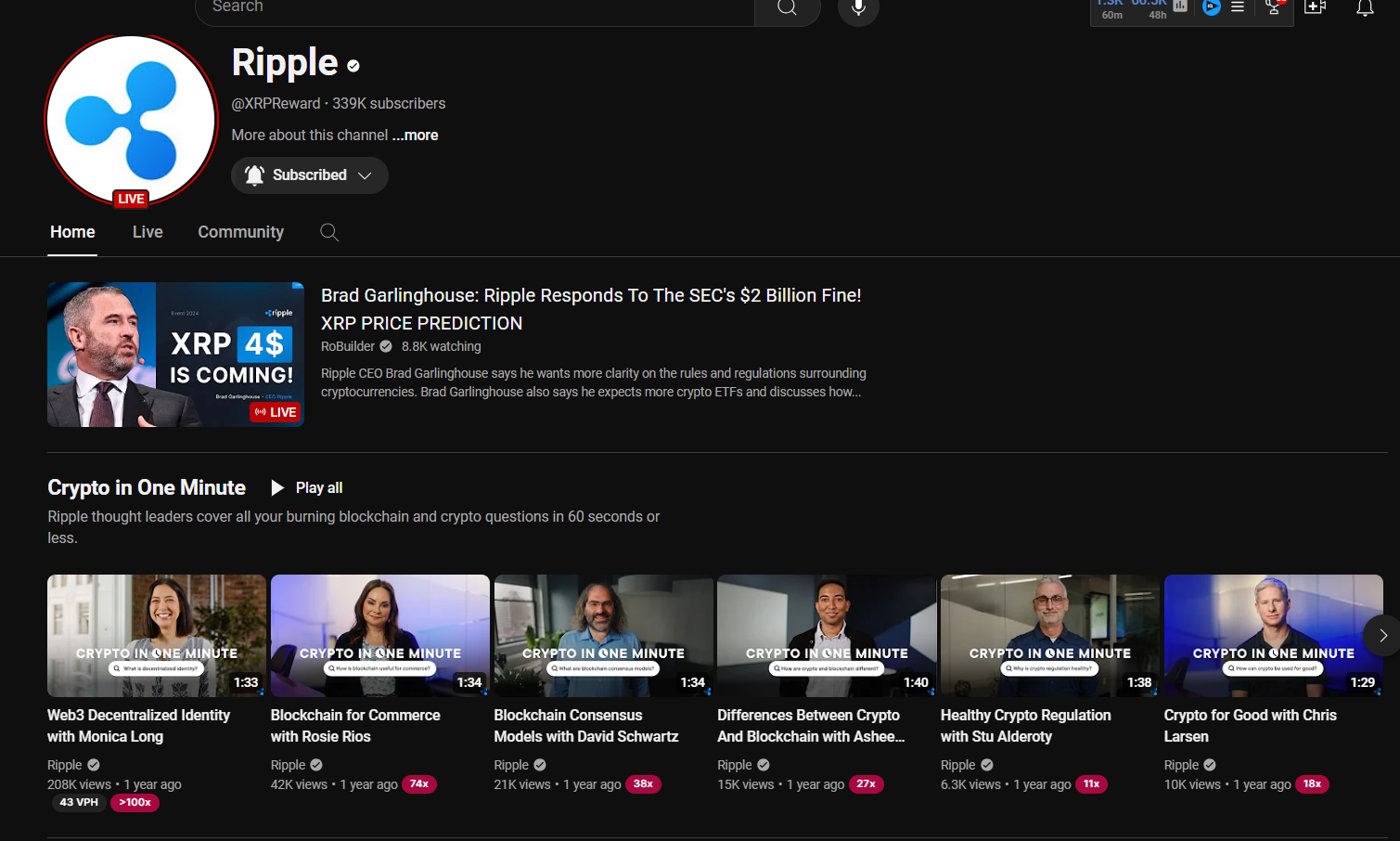Click the channel search magnifier beside Community

(x=329, y=232)
